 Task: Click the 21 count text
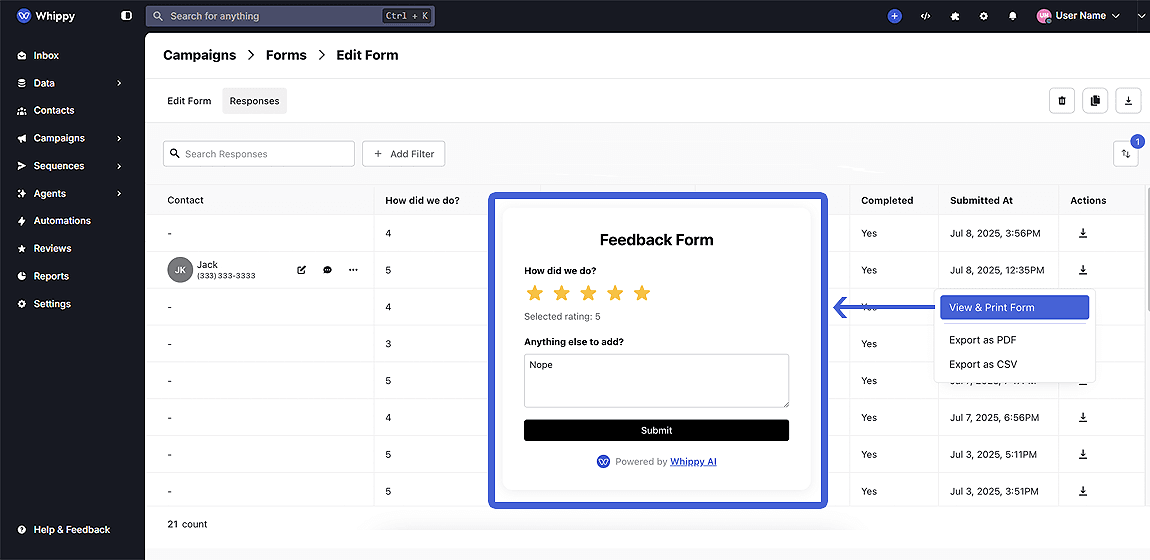point(187,524)
